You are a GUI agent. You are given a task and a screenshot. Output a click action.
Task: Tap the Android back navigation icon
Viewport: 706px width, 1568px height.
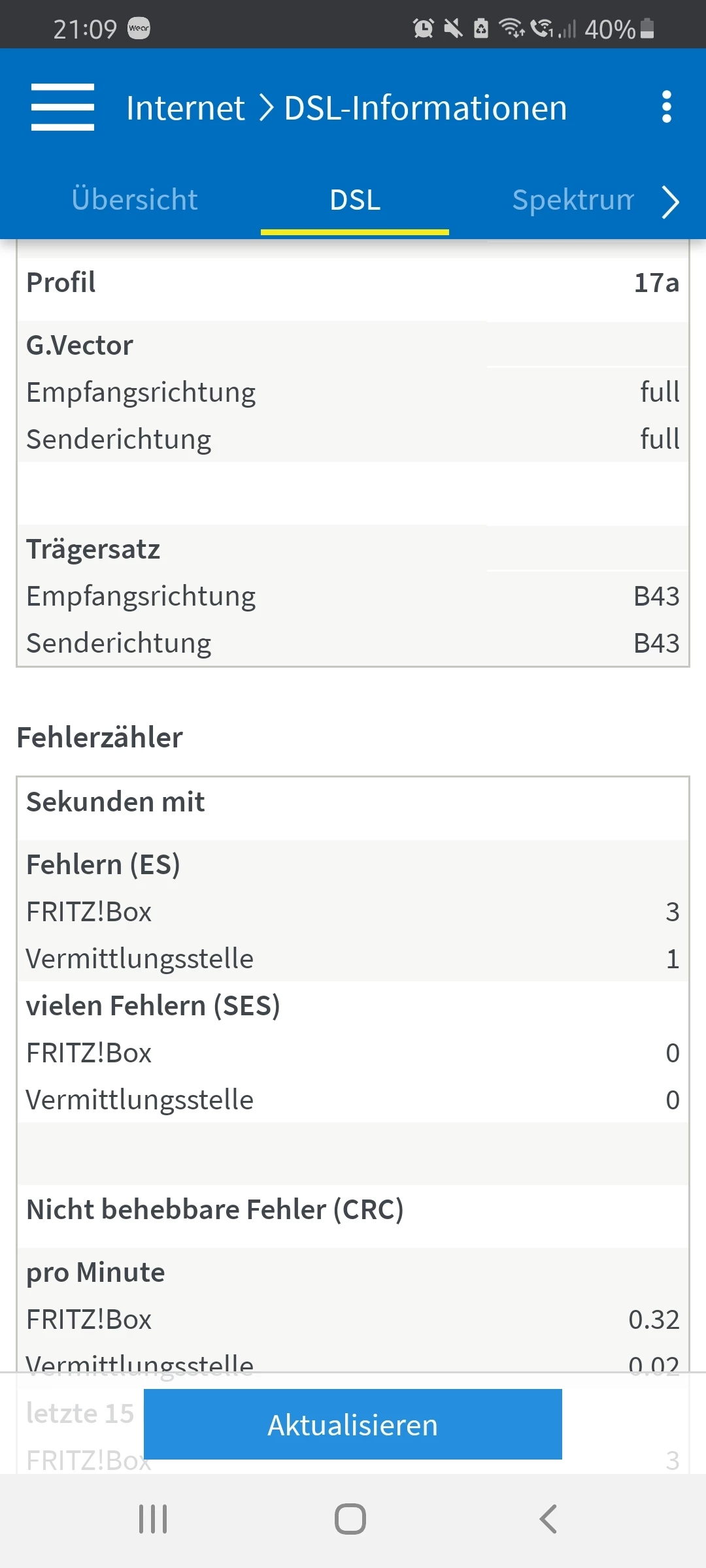click(x=548, y=1518)
